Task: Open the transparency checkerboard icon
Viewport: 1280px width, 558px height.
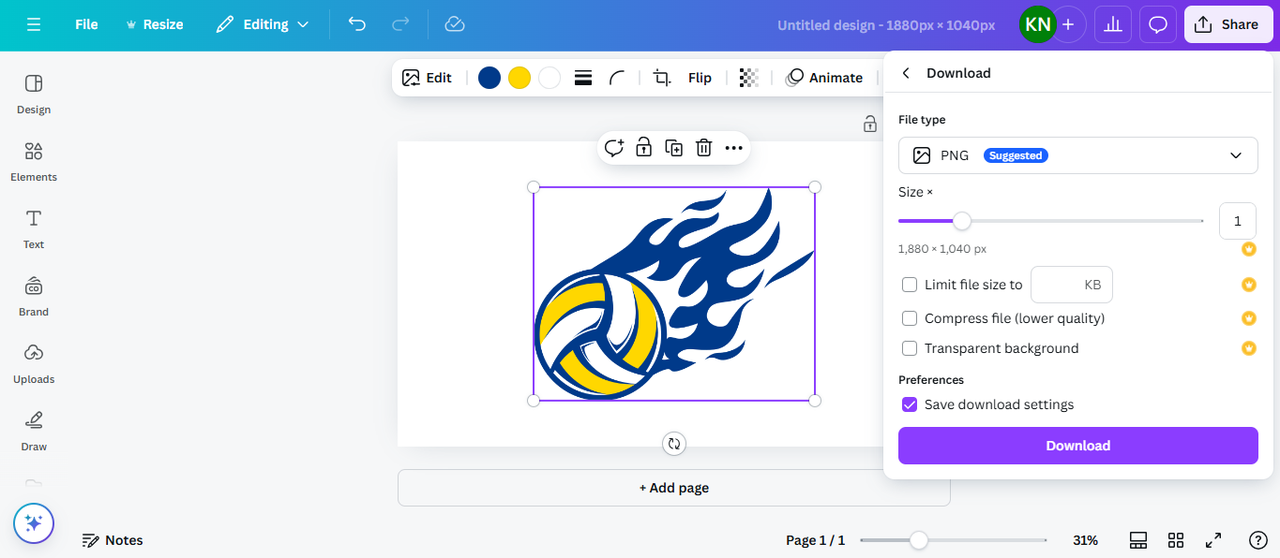Action: pos(748,78)
